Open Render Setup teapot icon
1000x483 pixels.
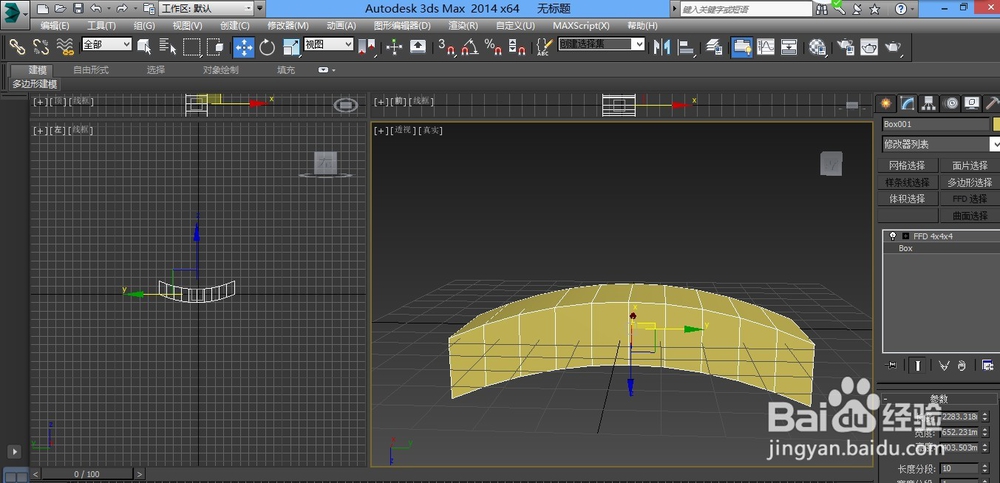(x=846, y=47)
